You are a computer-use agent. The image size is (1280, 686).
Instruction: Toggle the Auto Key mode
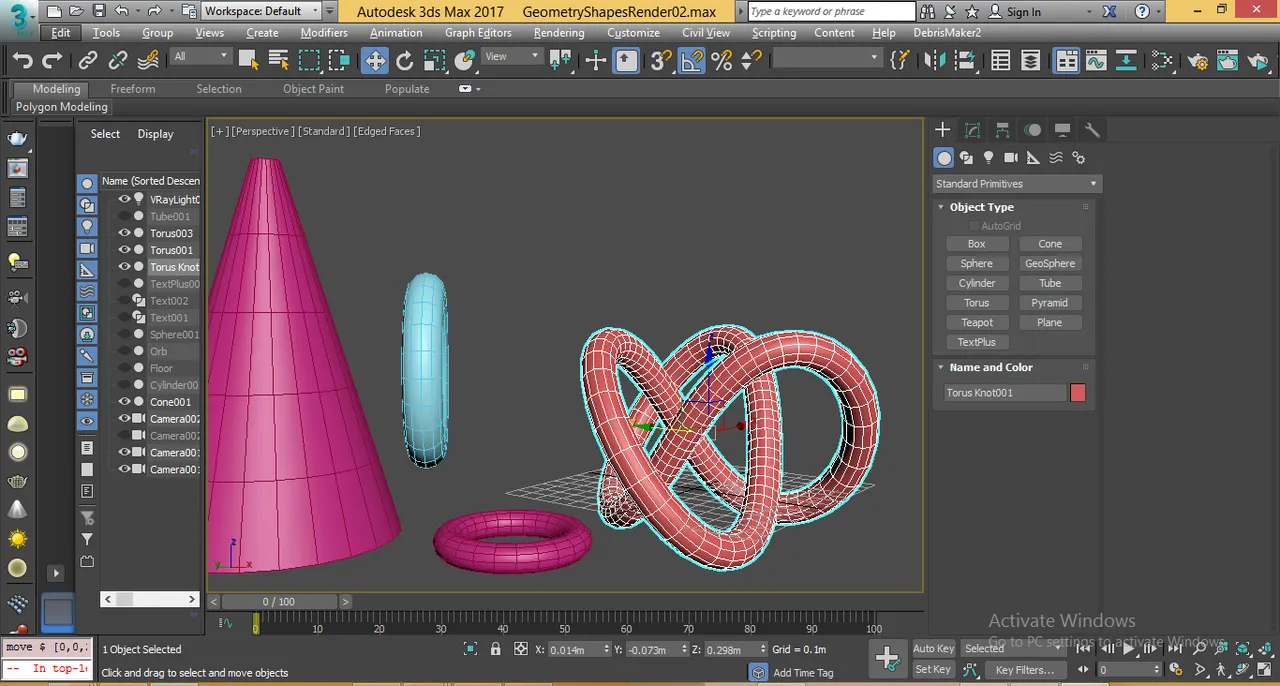[933, 649]
